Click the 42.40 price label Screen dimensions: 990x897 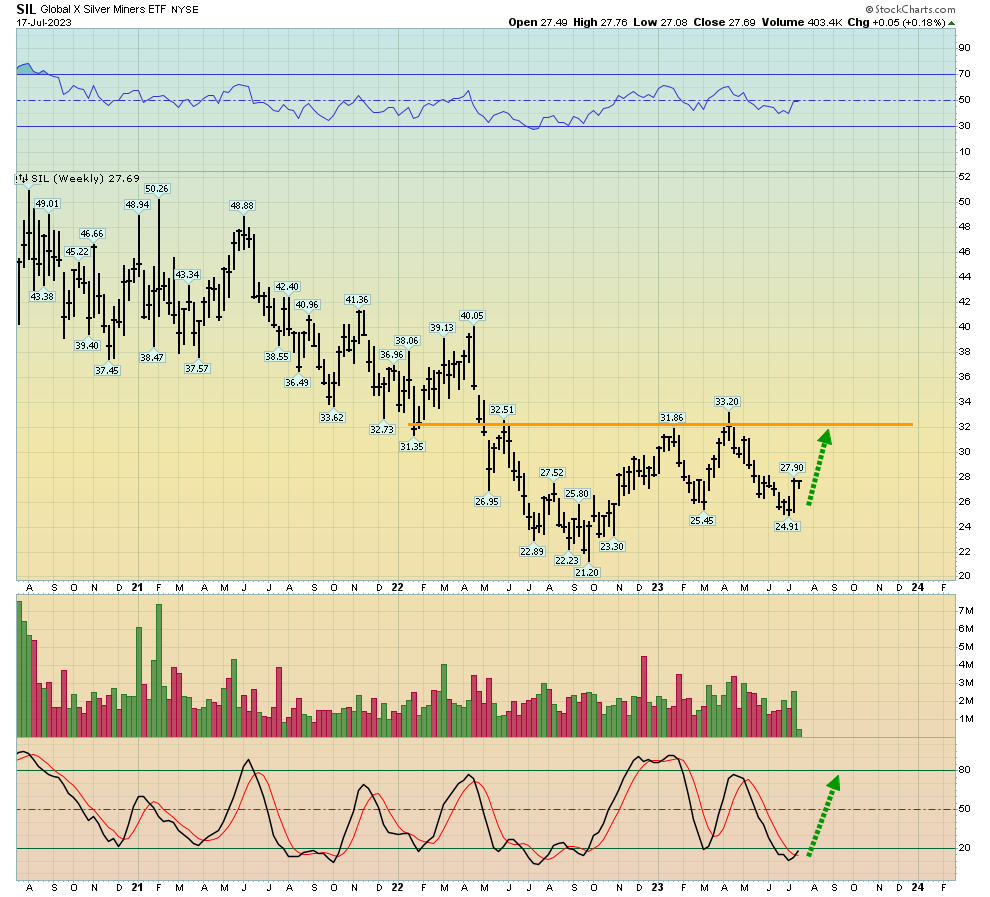click(287, 287)
